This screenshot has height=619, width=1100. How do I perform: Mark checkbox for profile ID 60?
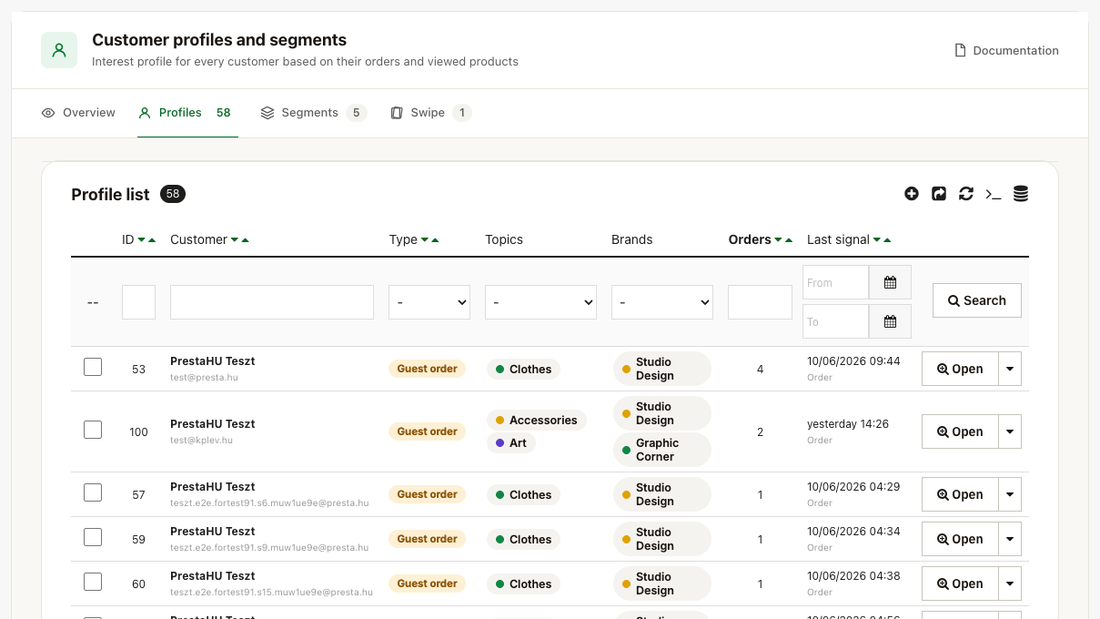click(x=93, y=582)
